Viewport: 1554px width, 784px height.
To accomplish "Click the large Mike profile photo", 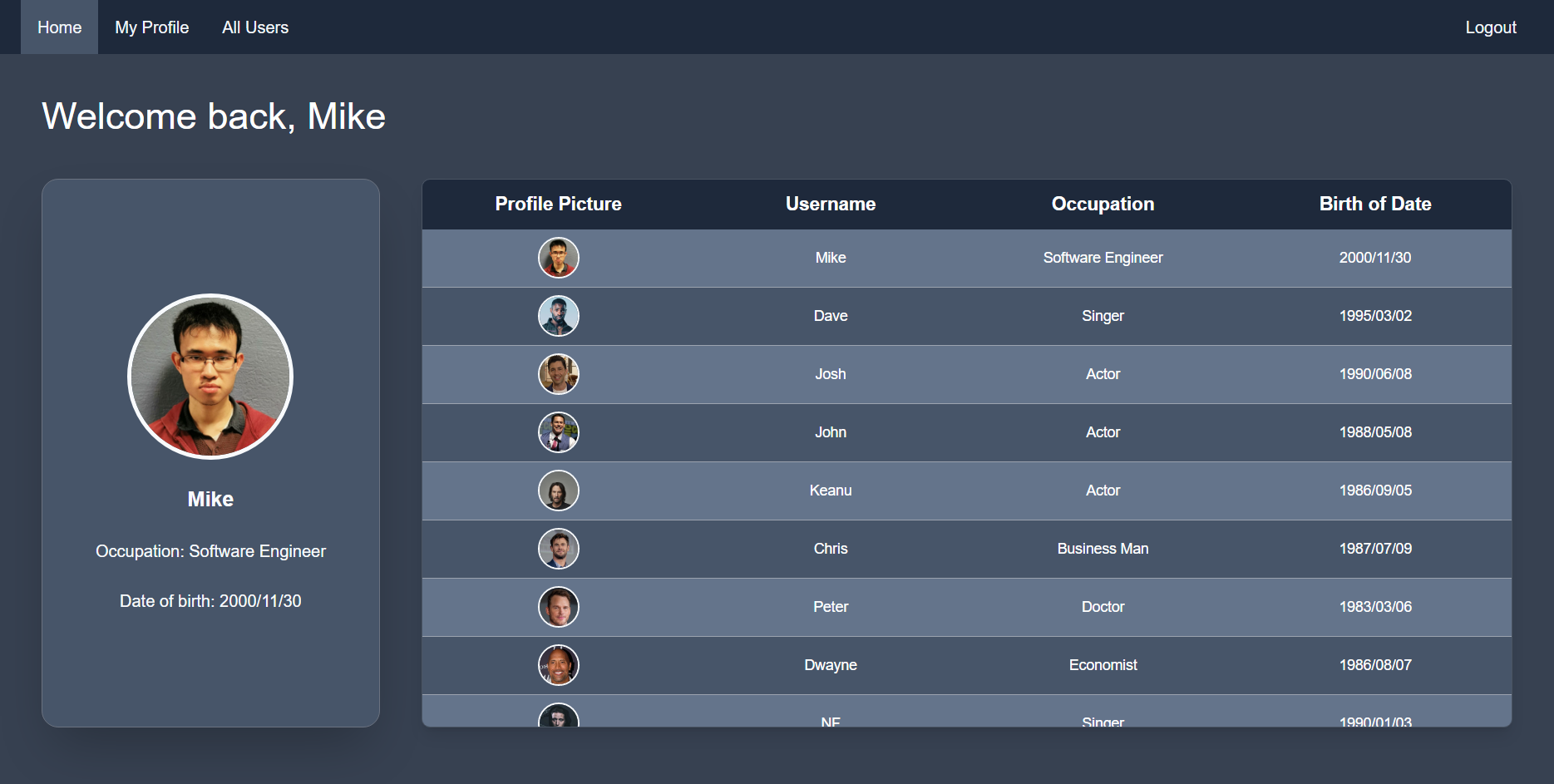I will [210, 377].
